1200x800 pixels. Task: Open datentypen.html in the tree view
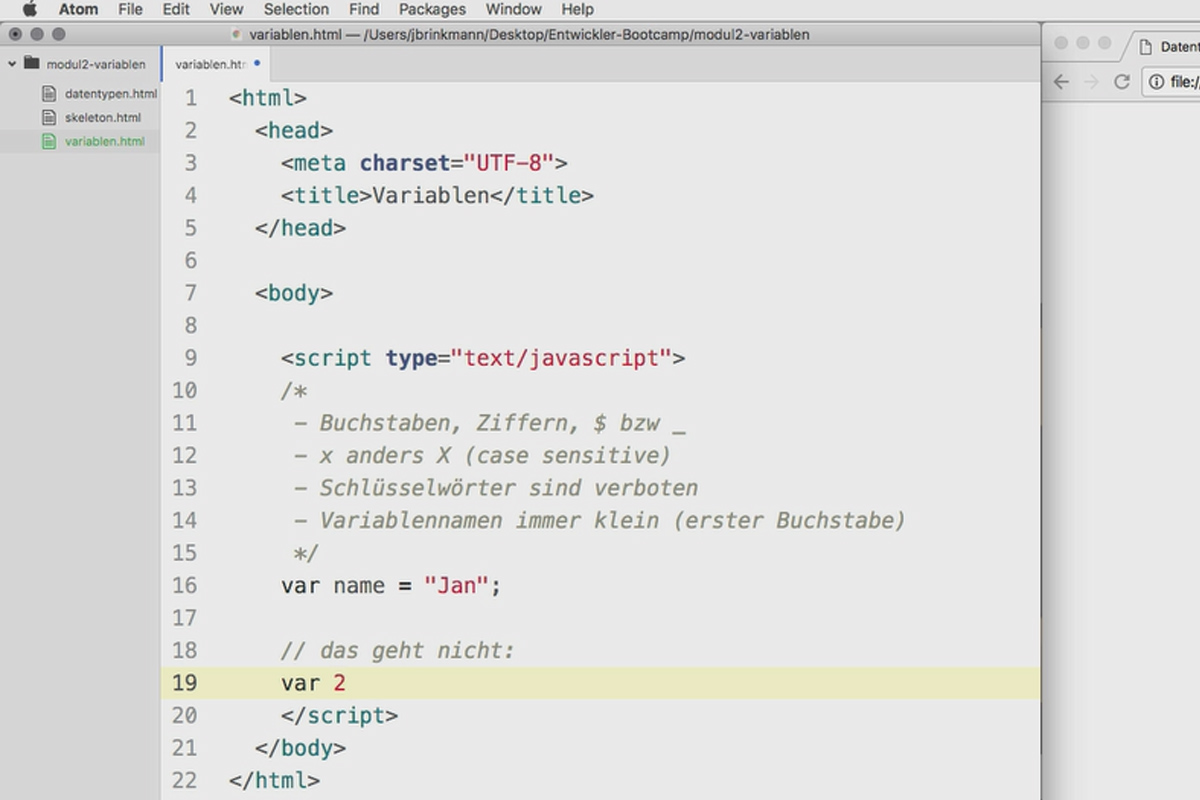point(111,94)
